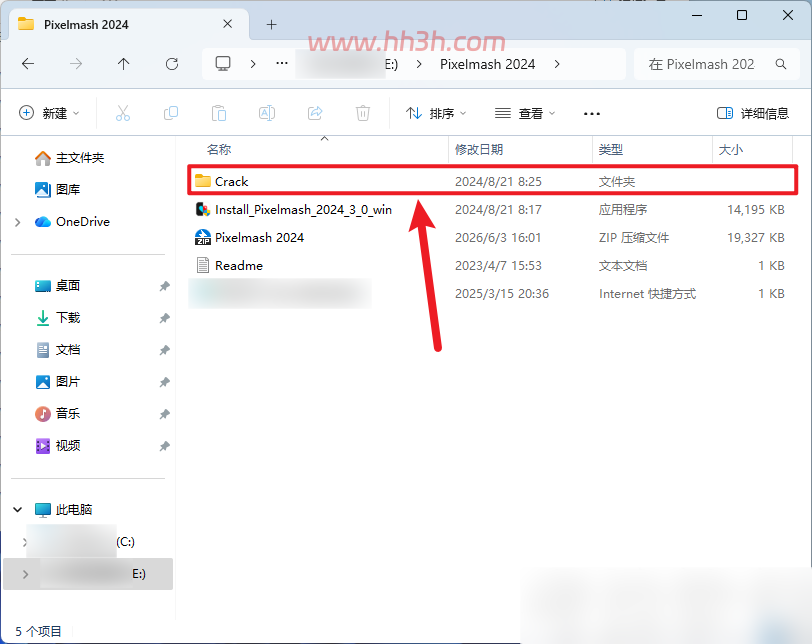Screen dimensions: 812x644
Task: Unpin 图片 using its pin icon
Action: click(x=164, y=383)
